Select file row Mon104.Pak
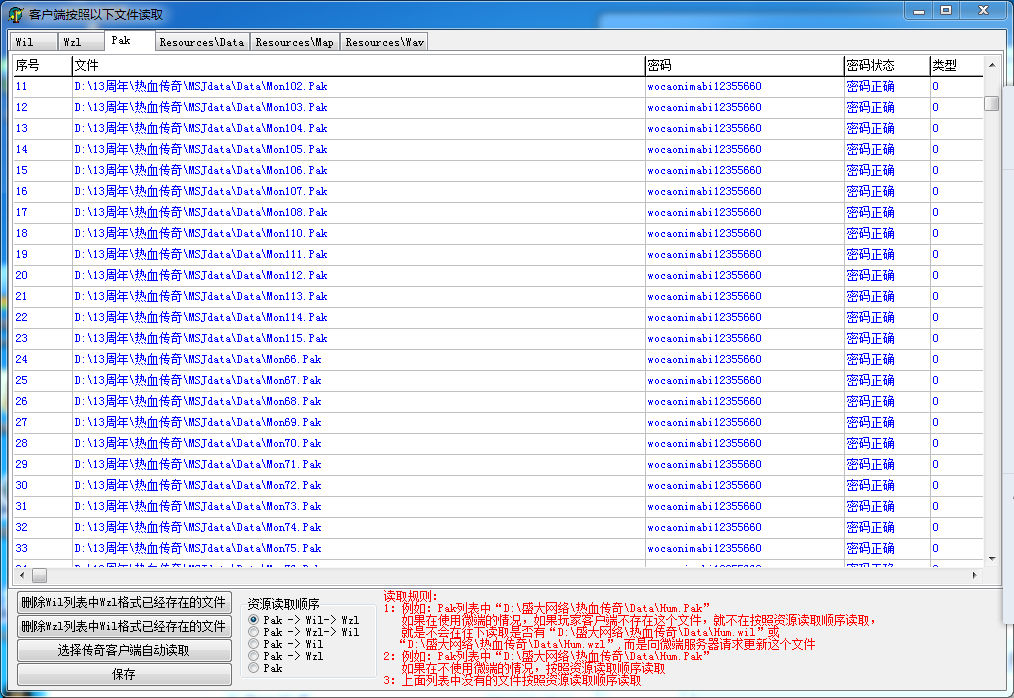 tap(498, 128)
